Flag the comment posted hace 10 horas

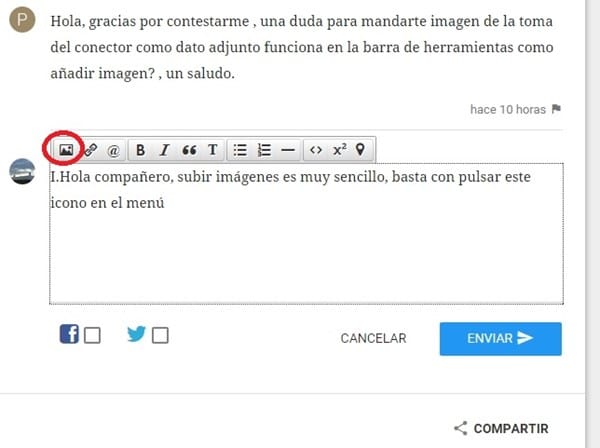coord(556,109)
